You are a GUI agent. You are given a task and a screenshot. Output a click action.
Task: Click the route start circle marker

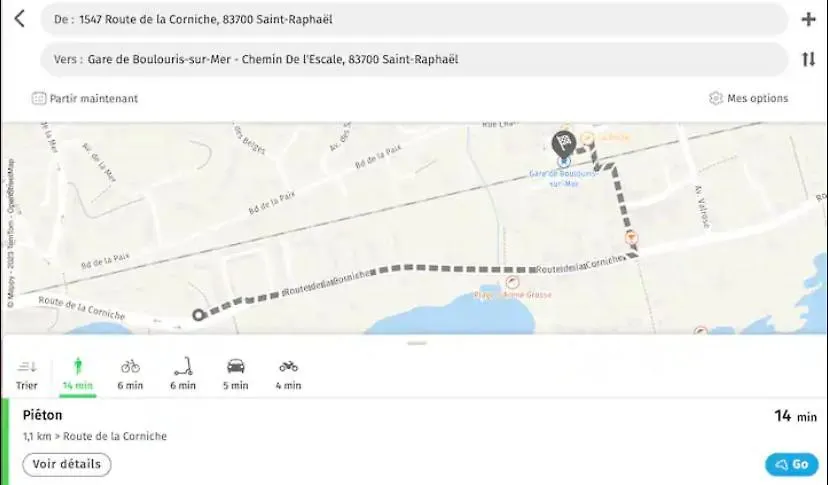tap(199, 315)
